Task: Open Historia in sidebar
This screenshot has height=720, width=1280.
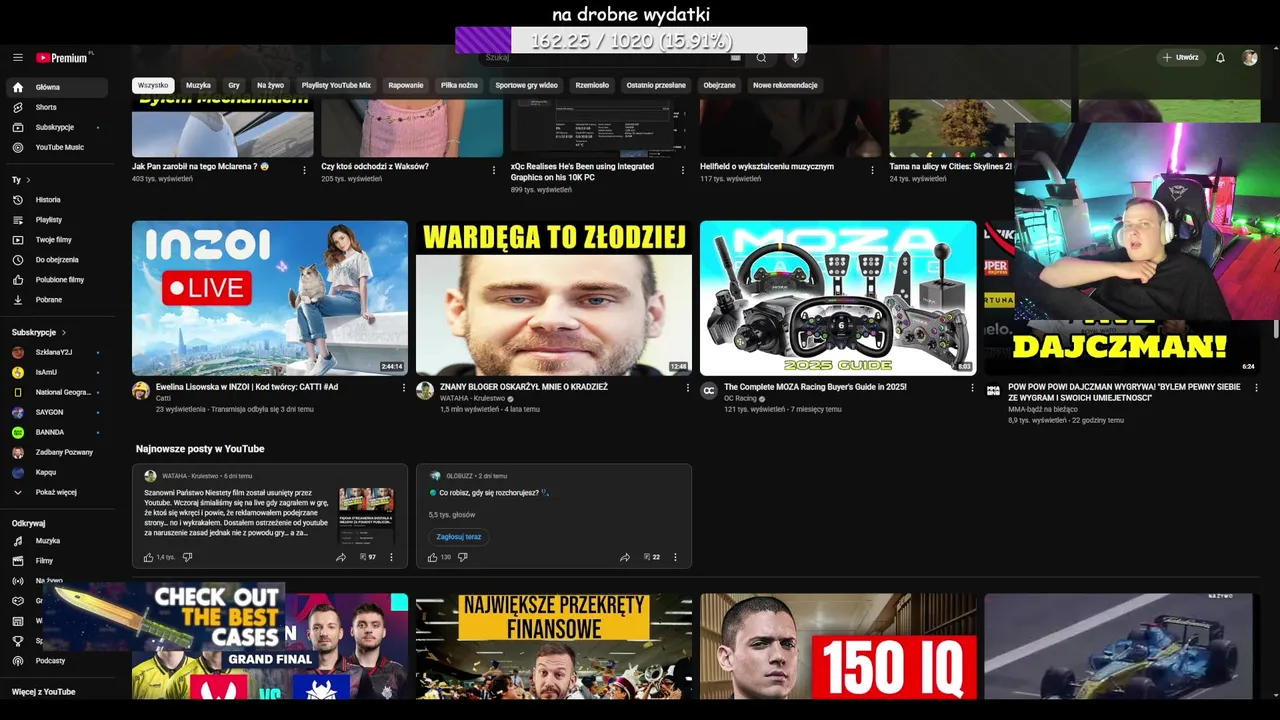Action: [x=56, y=200]
